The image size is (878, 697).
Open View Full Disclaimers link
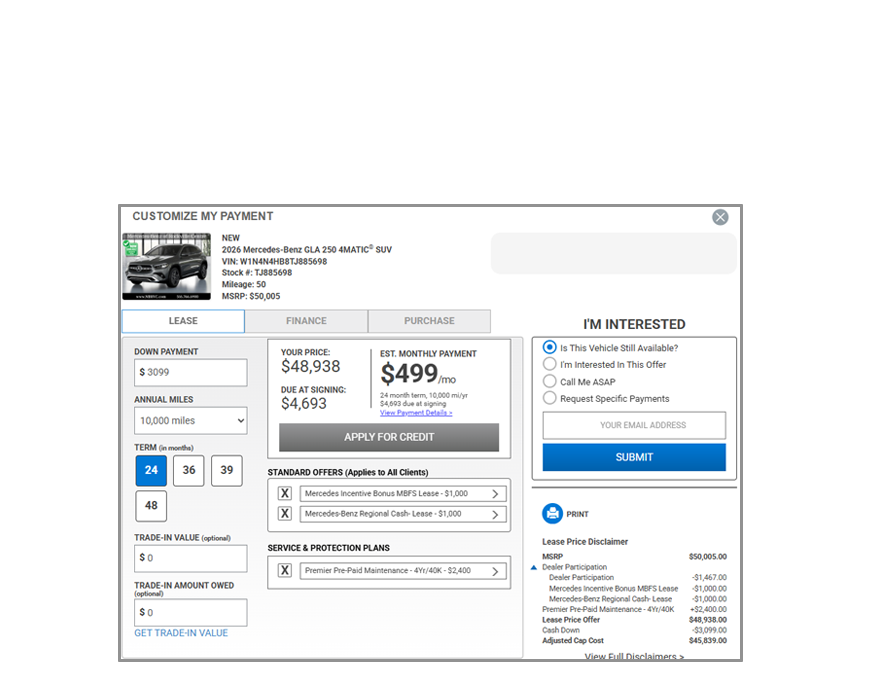[x=634, y=656]
